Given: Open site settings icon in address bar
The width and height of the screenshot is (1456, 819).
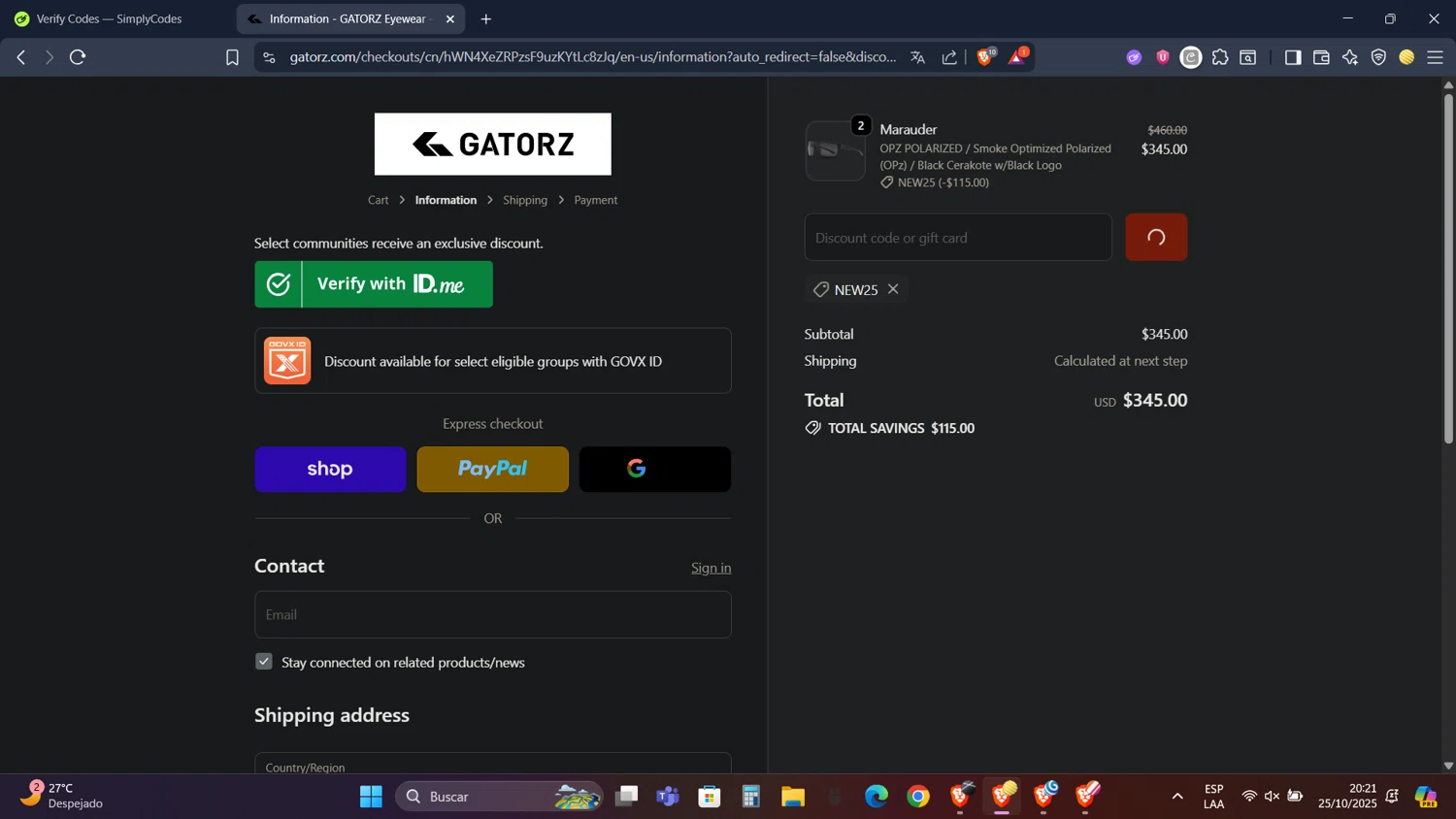Looking at the screenshot, I should (x=269, y=57).
